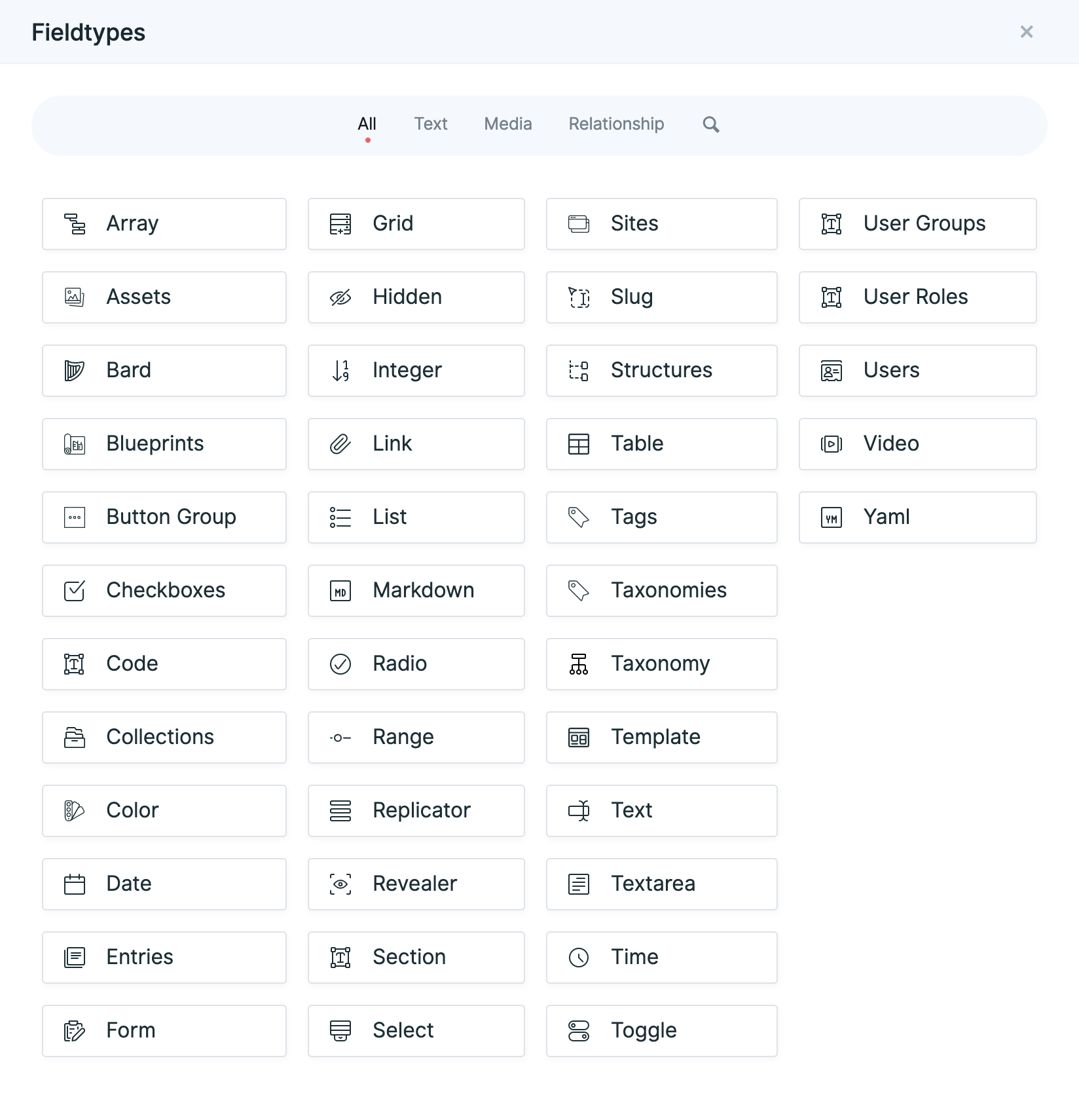Close the Fieldtypes dialog
Image resolution: width=1079 pixels, height=1120 pixels.
coord(1027,31)
